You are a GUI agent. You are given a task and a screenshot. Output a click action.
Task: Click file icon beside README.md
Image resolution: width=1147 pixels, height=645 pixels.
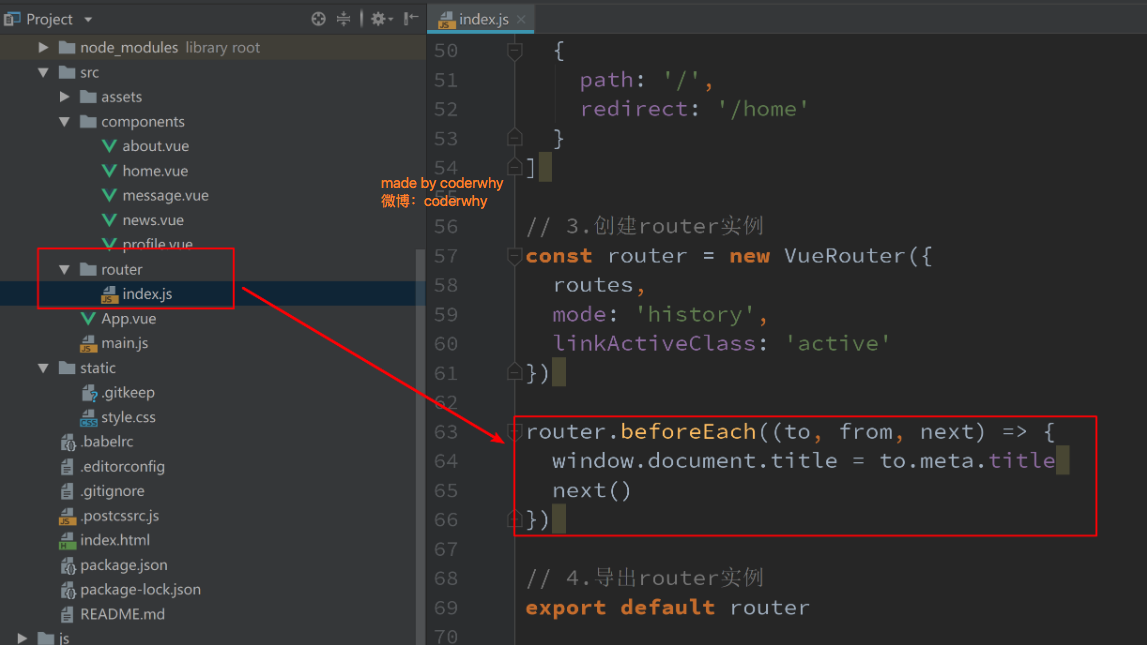[x=67, y=614]
